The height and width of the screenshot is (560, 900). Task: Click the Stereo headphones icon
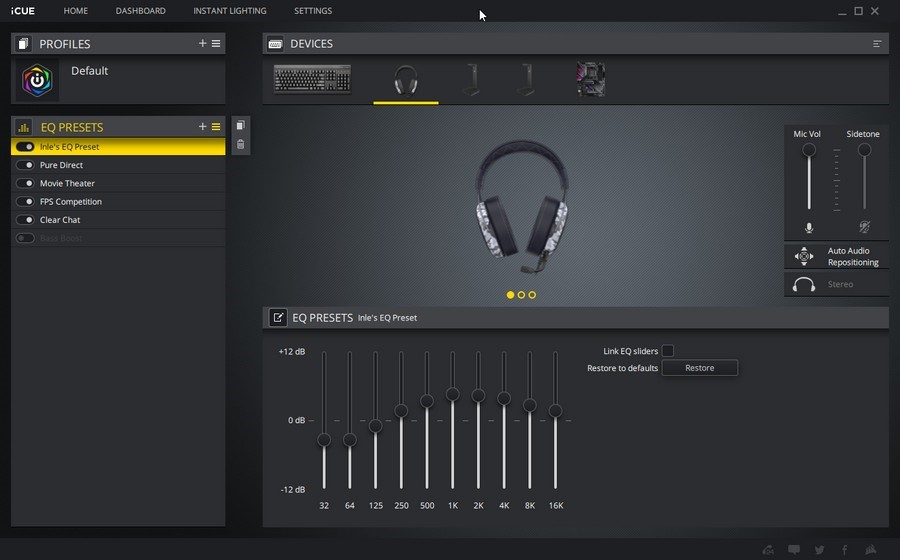pyautogui.click(x=804, y=284)
